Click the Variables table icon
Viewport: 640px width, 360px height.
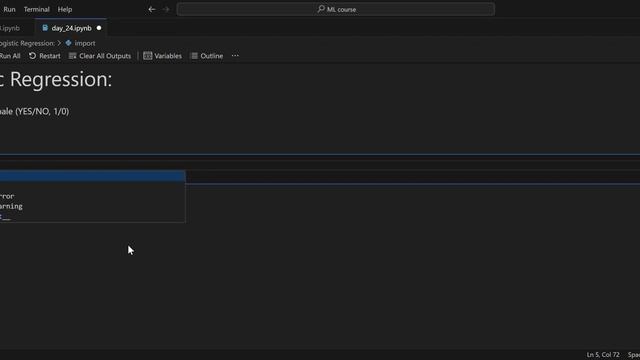point(148,56)
